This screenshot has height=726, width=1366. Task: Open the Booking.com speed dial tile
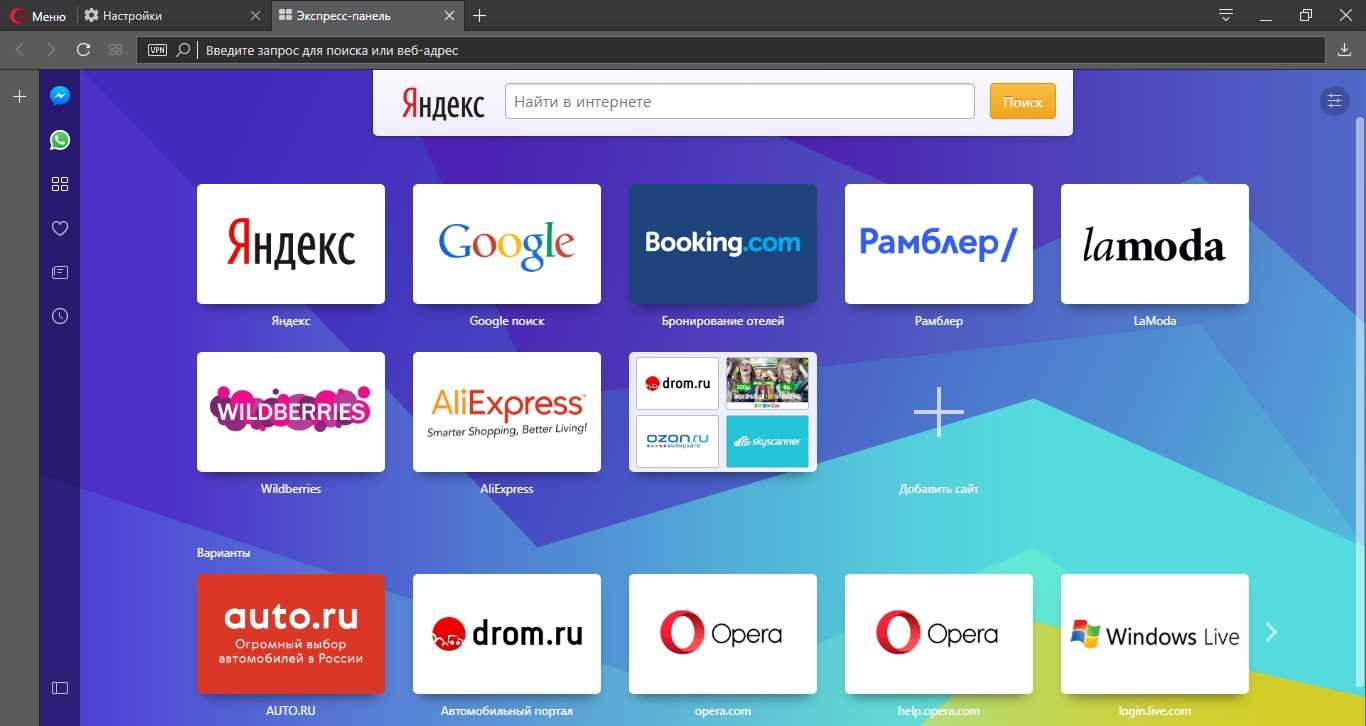click(723, 244)
